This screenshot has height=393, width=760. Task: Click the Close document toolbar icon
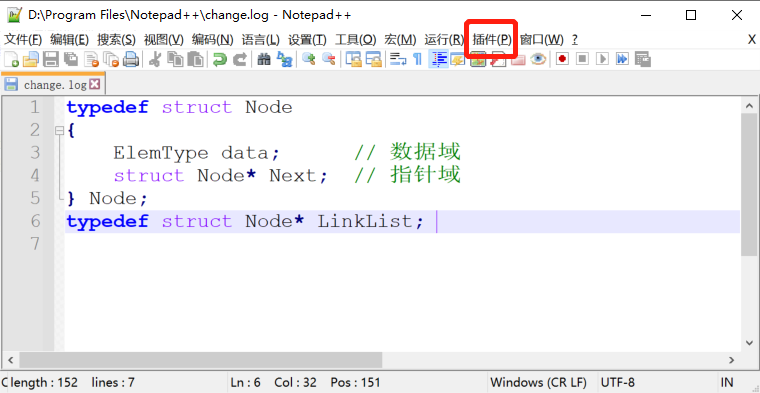click(x=92, y=59)
